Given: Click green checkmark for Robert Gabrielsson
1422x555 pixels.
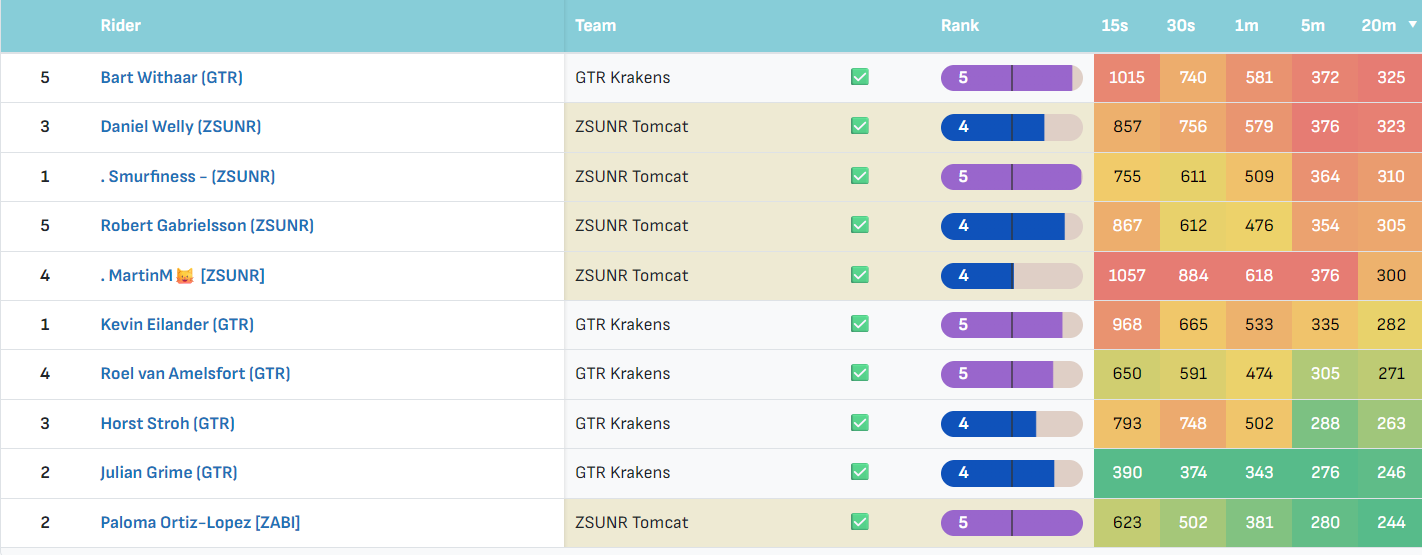Looking at the screenshot, I should point(859,225).
